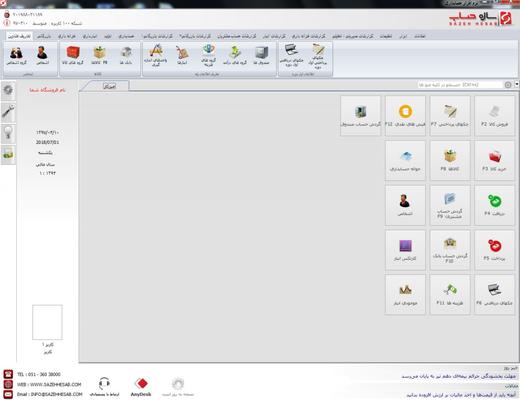
Task: Open the purple Warehouse Kardex tile
Action: [x=405, y=250]
